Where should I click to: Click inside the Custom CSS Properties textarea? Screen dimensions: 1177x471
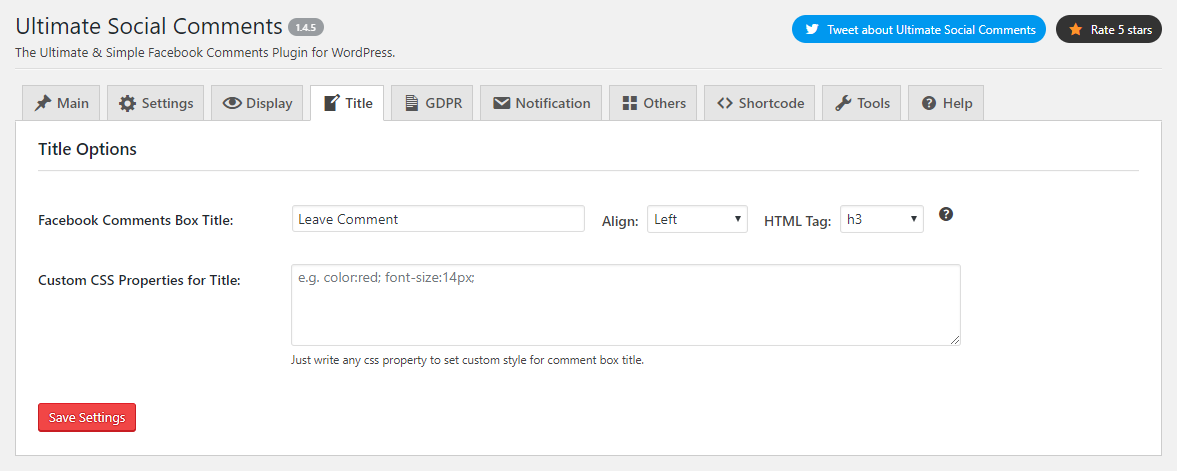pos(625,305)
